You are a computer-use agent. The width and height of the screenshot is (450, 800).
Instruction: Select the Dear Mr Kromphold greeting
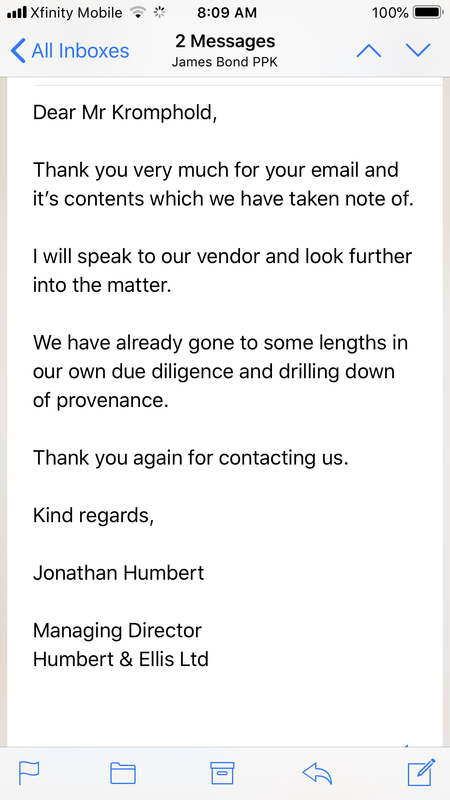[x=125, y=112]
